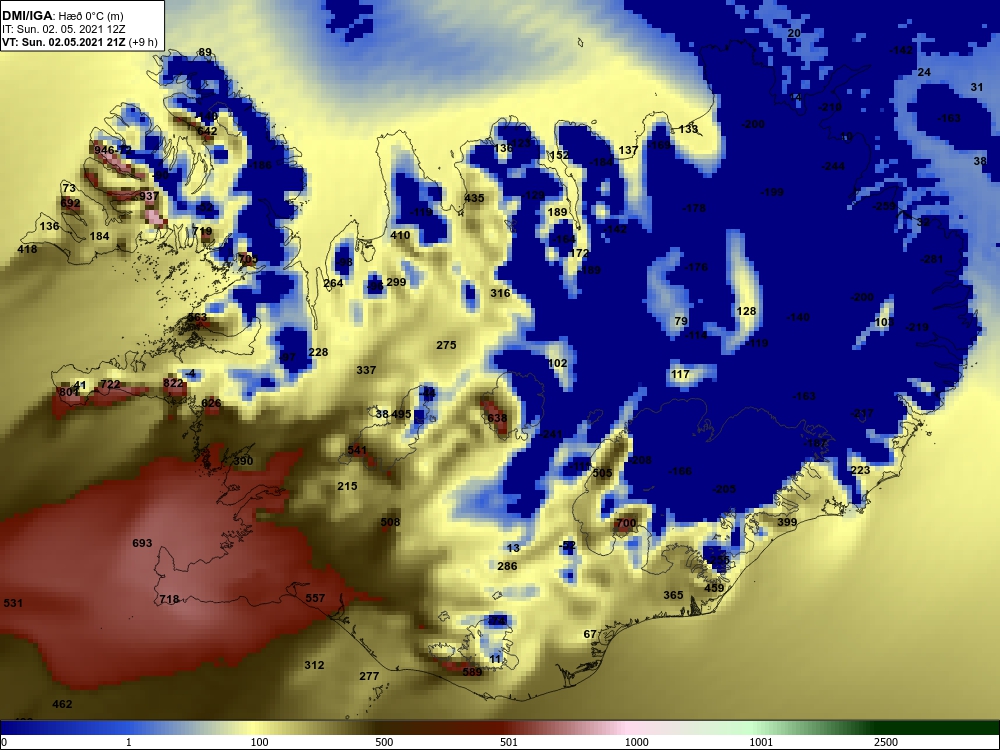This screenshot has height=750, width=1000.
Task: Click the map value '152'
Action: [559, 155]
